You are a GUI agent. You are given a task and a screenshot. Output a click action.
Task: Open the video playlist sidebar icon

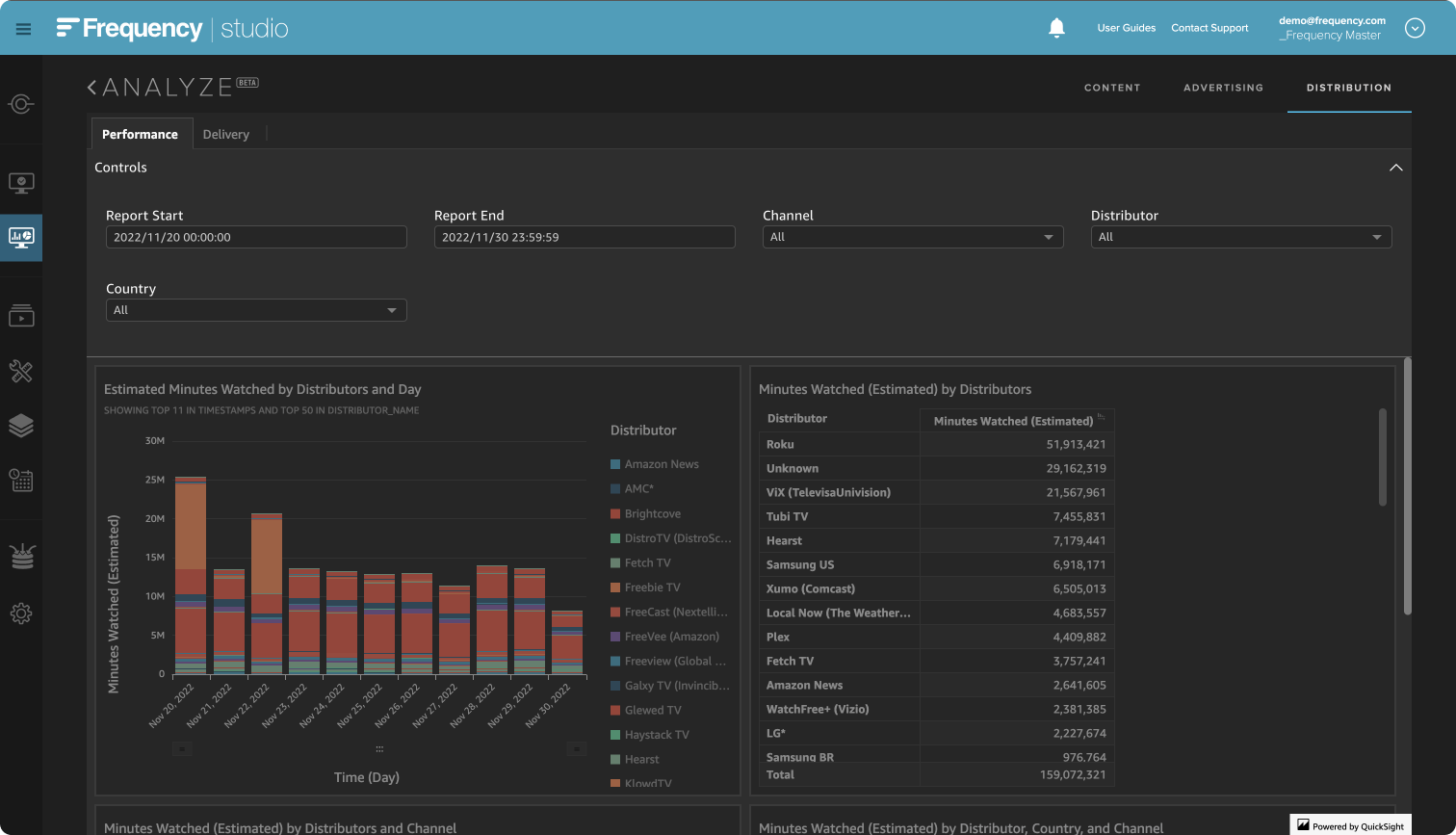tap(21, 315)
